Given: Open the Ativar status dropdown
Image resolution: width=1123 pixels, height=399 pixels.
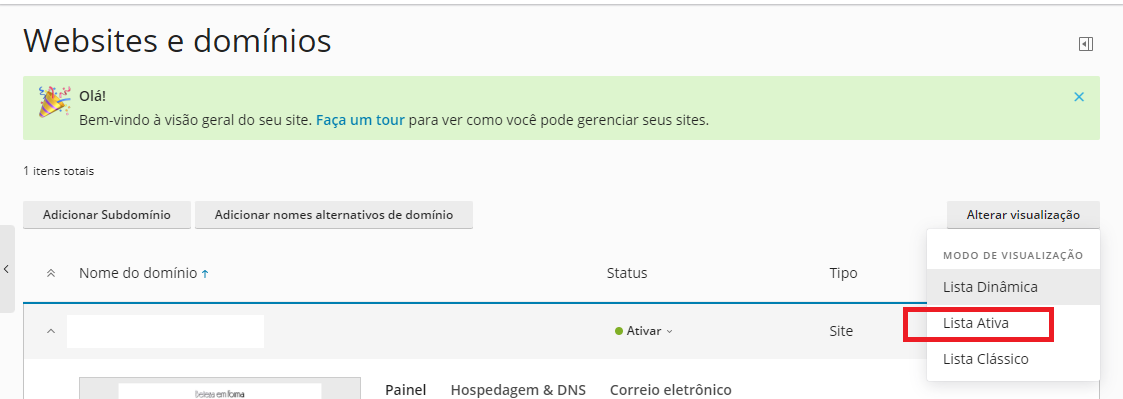Looking at the screenshot, I should coord(644,331).
